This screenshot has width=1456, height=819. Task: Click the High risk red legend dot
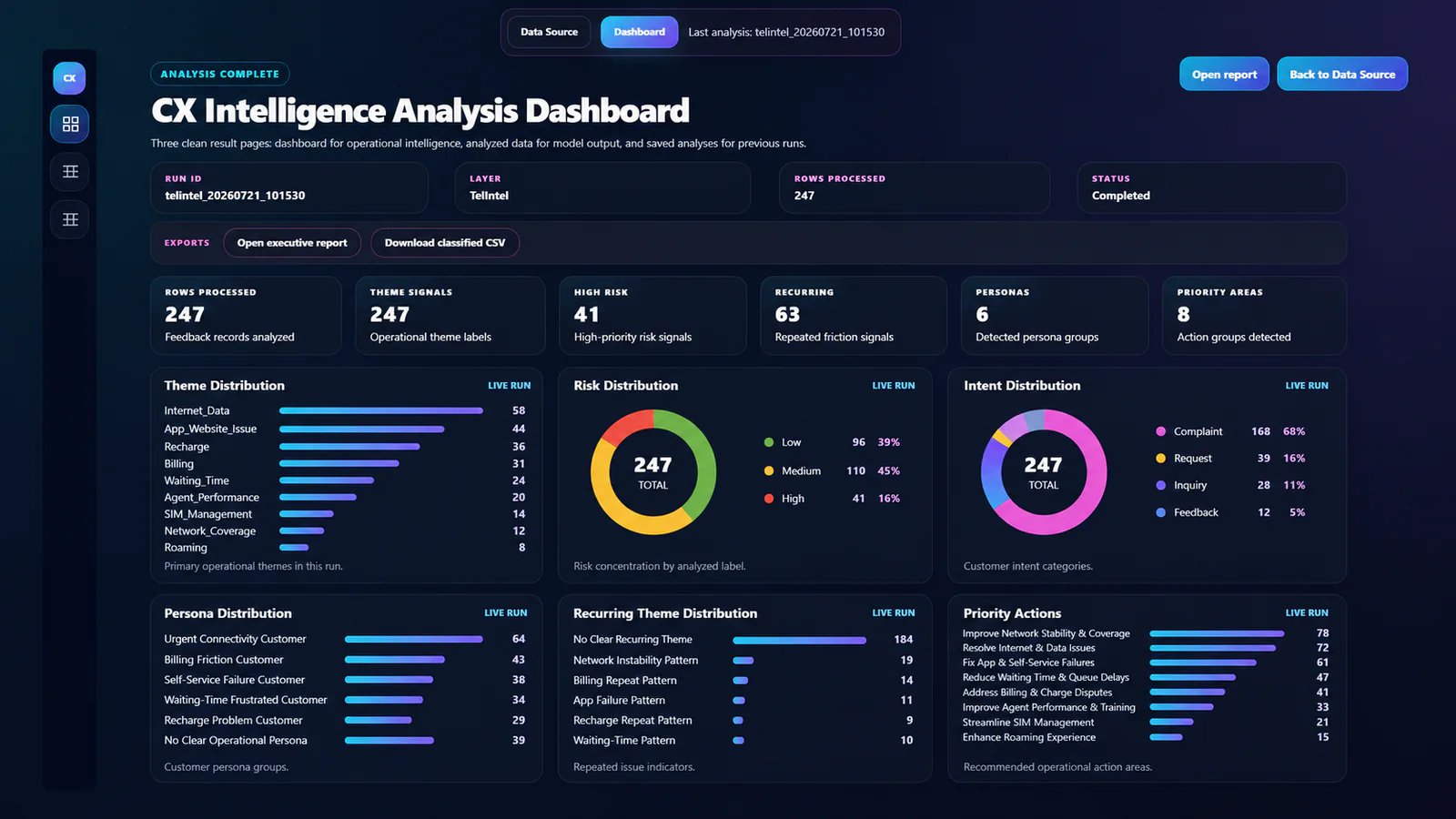[x=769, y=499]
